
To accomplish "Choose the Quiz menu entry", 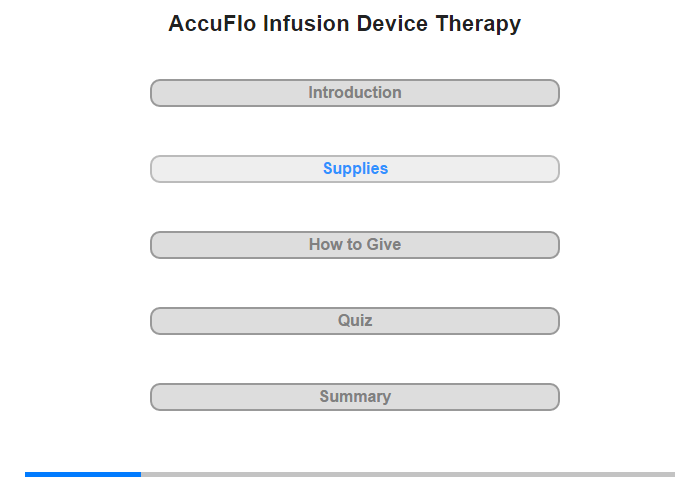I will pos(354,321).
